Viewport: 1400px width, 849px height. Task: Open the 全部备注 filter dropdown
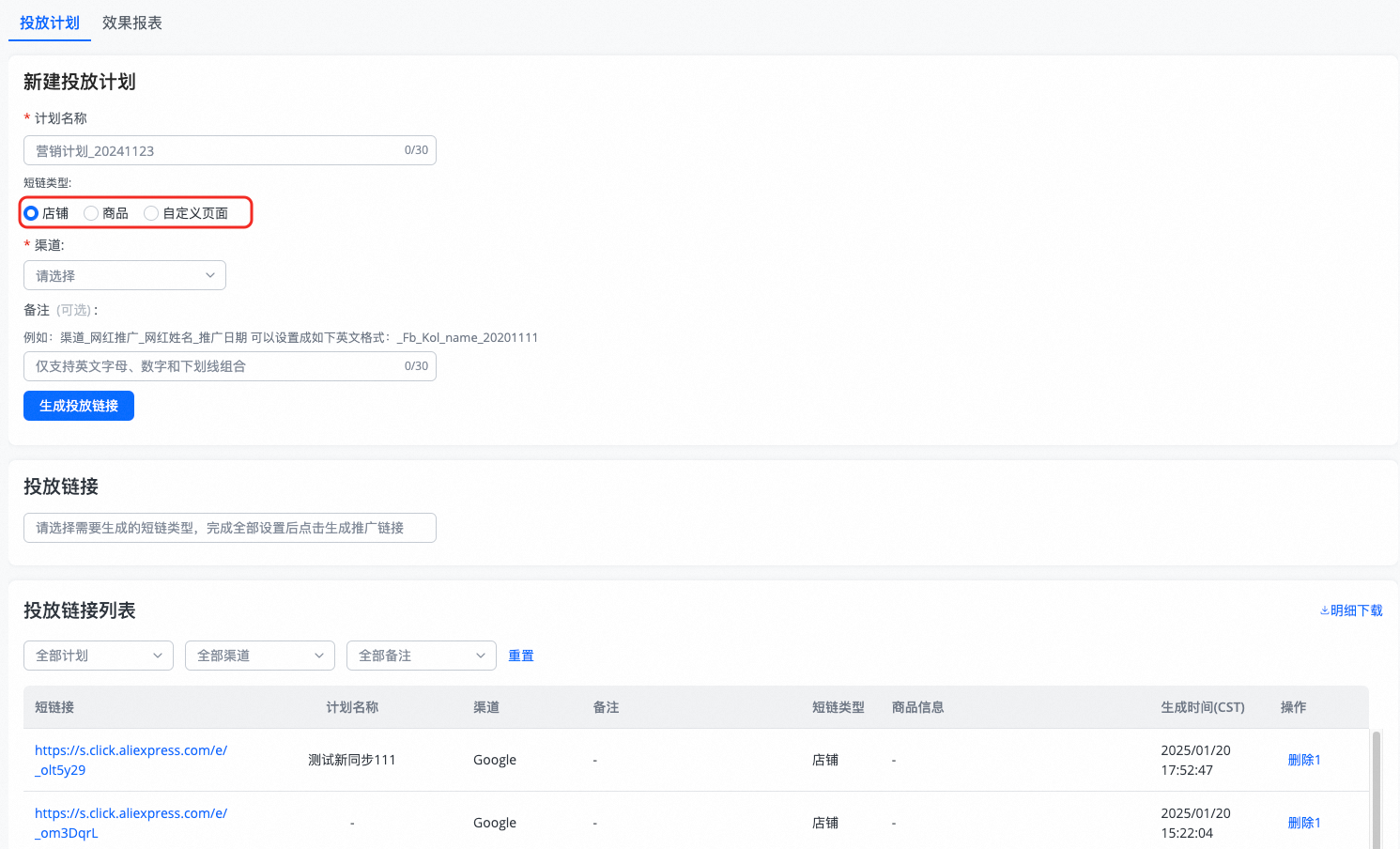click(x=422, y=656)
